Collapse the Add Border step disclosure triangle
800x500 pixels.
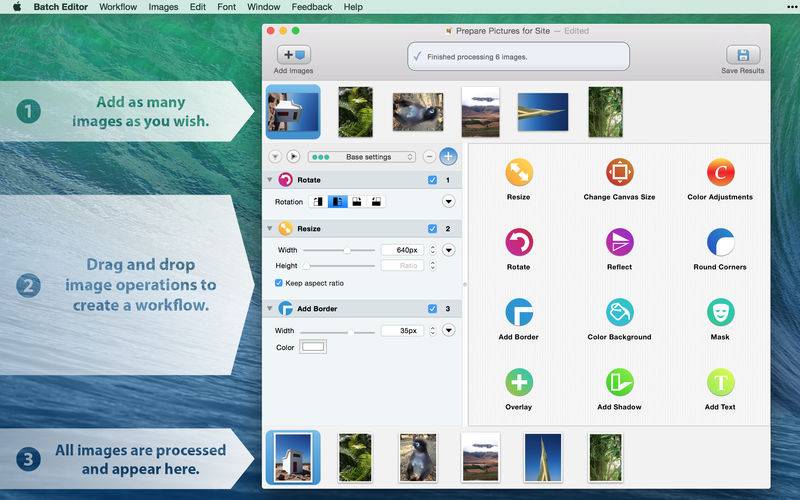click(x=269, y=309)
